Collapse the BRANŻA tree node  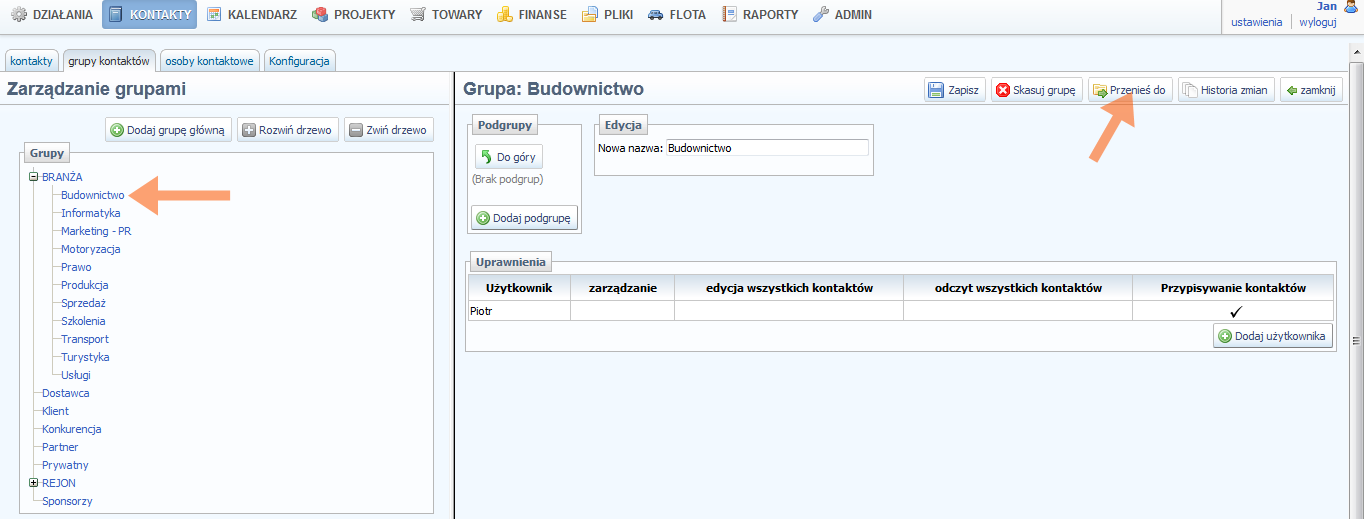[x=34, y=177]
